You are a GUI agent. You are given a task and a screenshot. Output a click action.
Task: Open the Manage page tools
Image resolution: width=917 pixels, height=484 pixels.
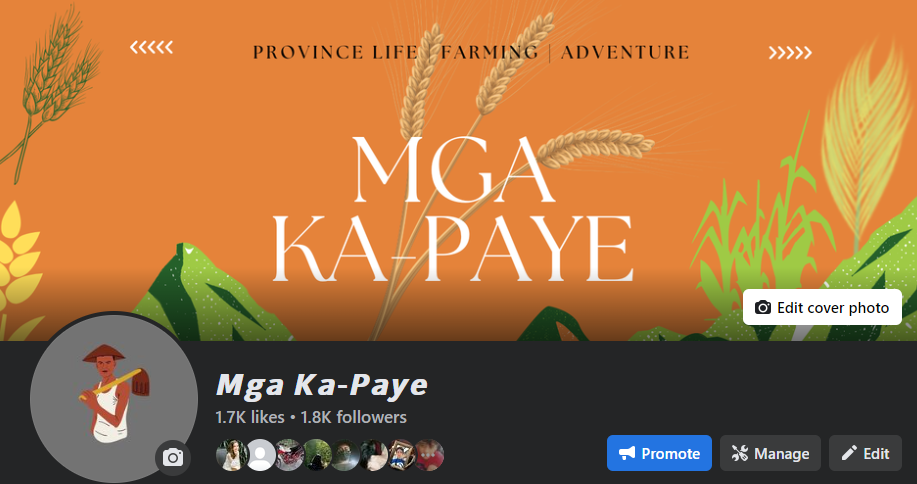tap(770, 453)
